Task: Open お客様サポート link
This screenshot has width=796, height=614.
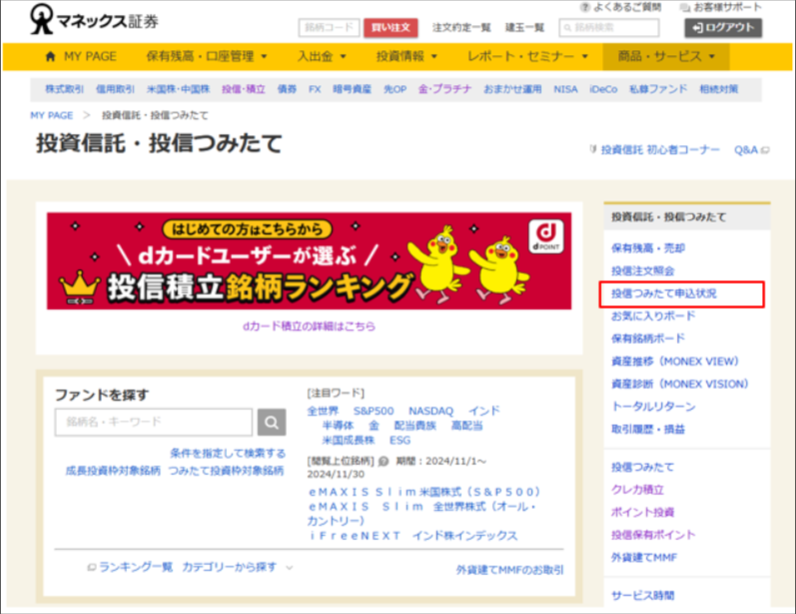Action: (x=721, y=7)
